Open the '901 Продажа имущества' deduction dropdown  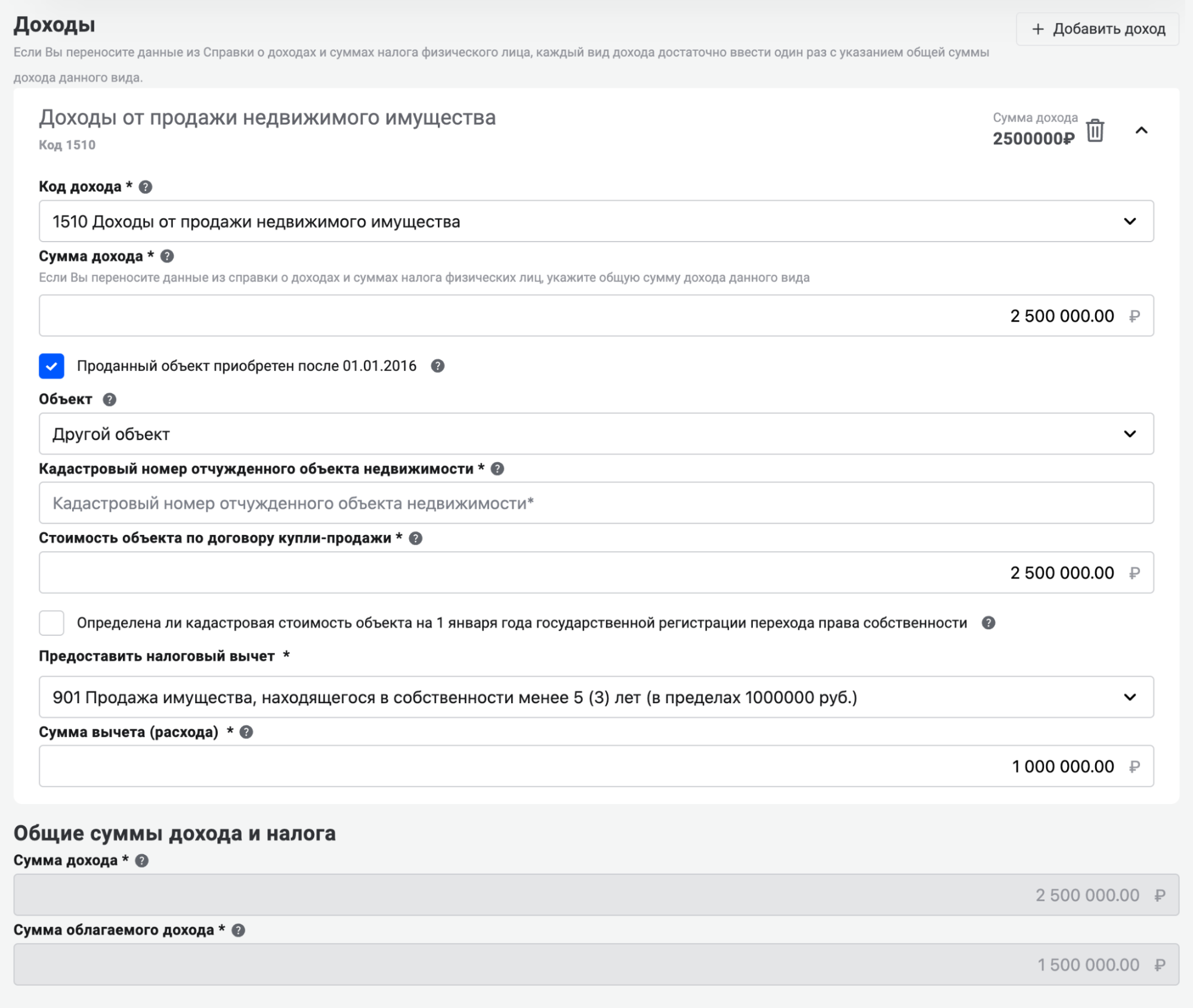(x=596, y=697)
